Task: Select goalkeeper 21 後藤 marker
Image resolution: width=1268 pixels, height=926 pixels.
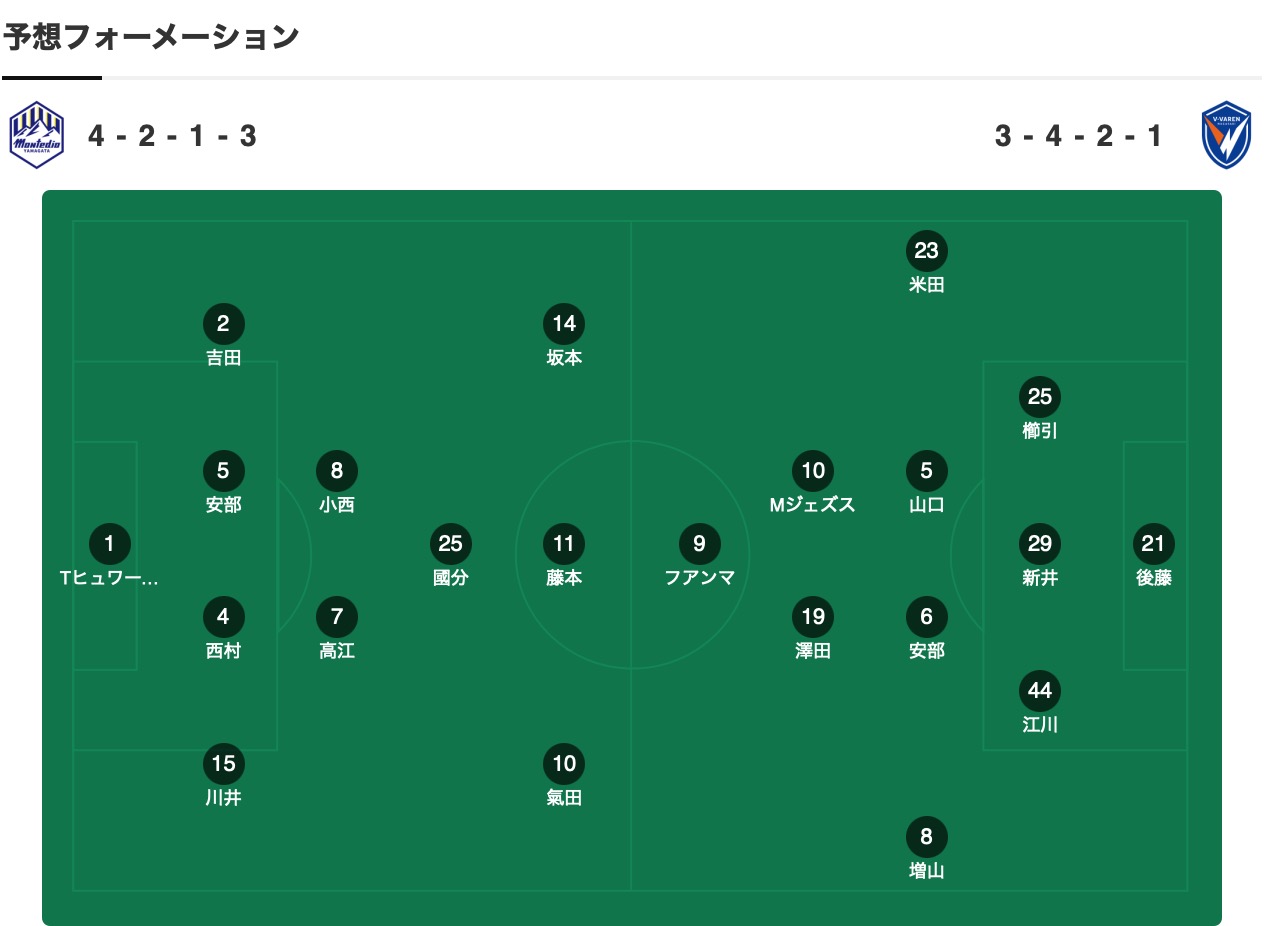Action: [1153, 544]
